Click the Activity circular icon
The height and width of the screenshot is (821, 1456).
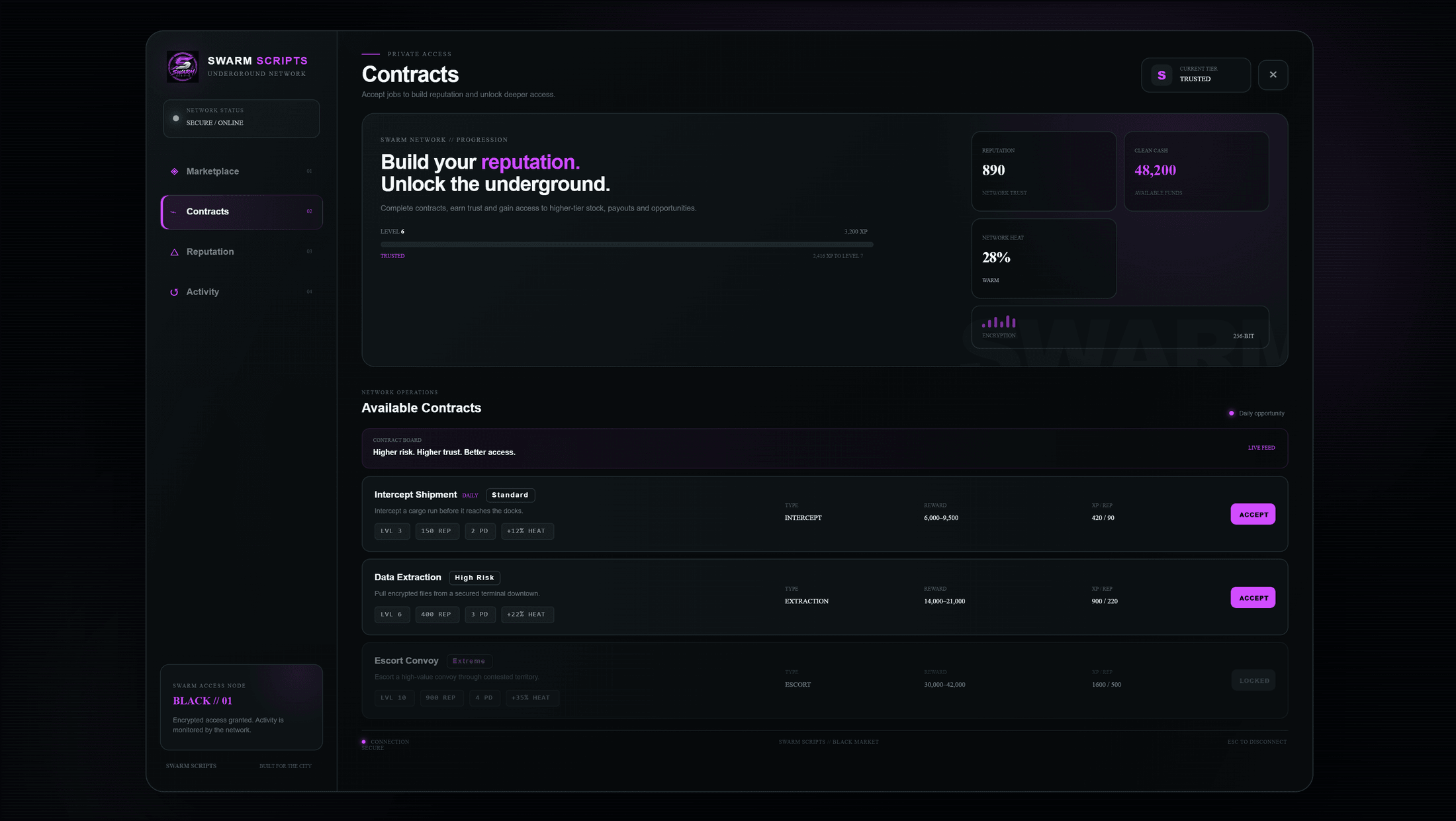(x=174, y=292)
